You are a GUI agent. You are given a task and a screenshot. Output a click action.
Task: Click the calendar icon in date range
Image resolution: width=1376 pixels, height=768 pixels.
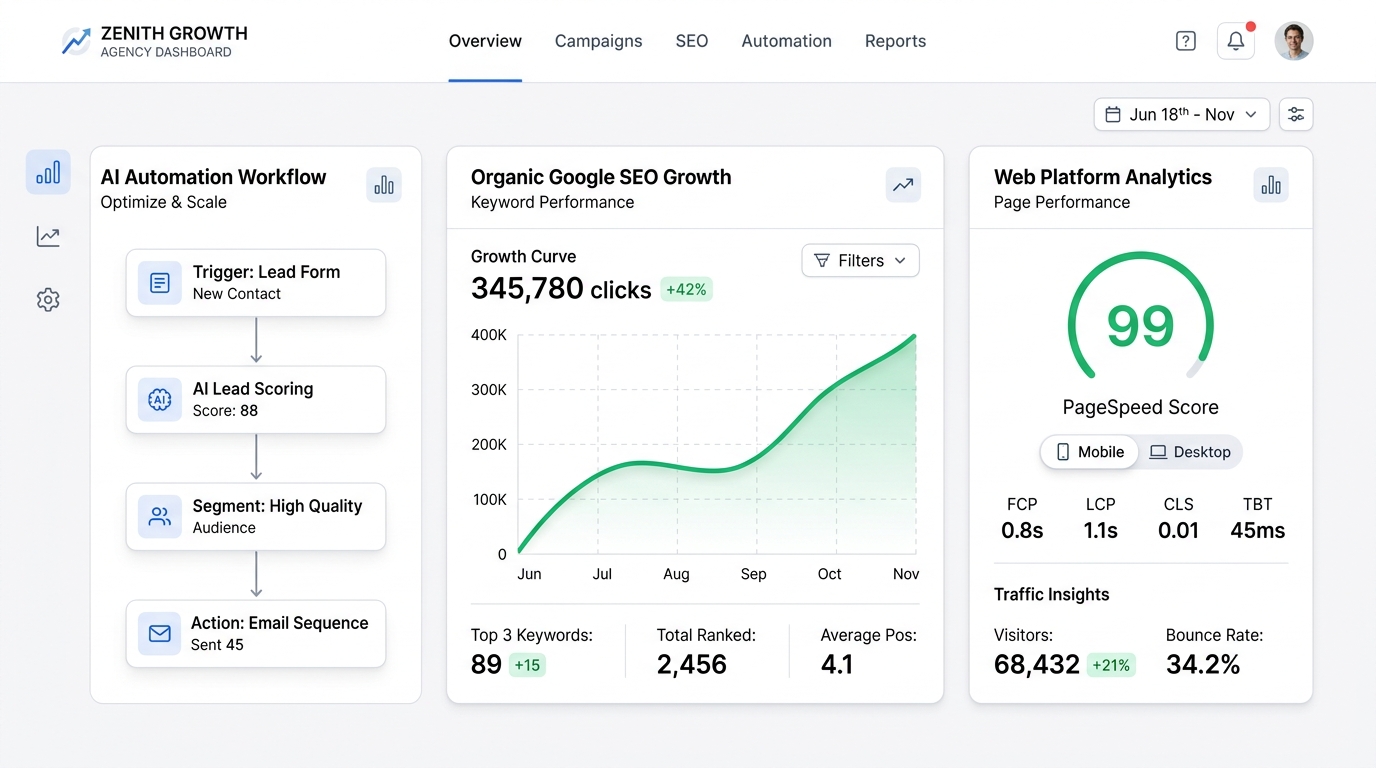coord(1112,115)
